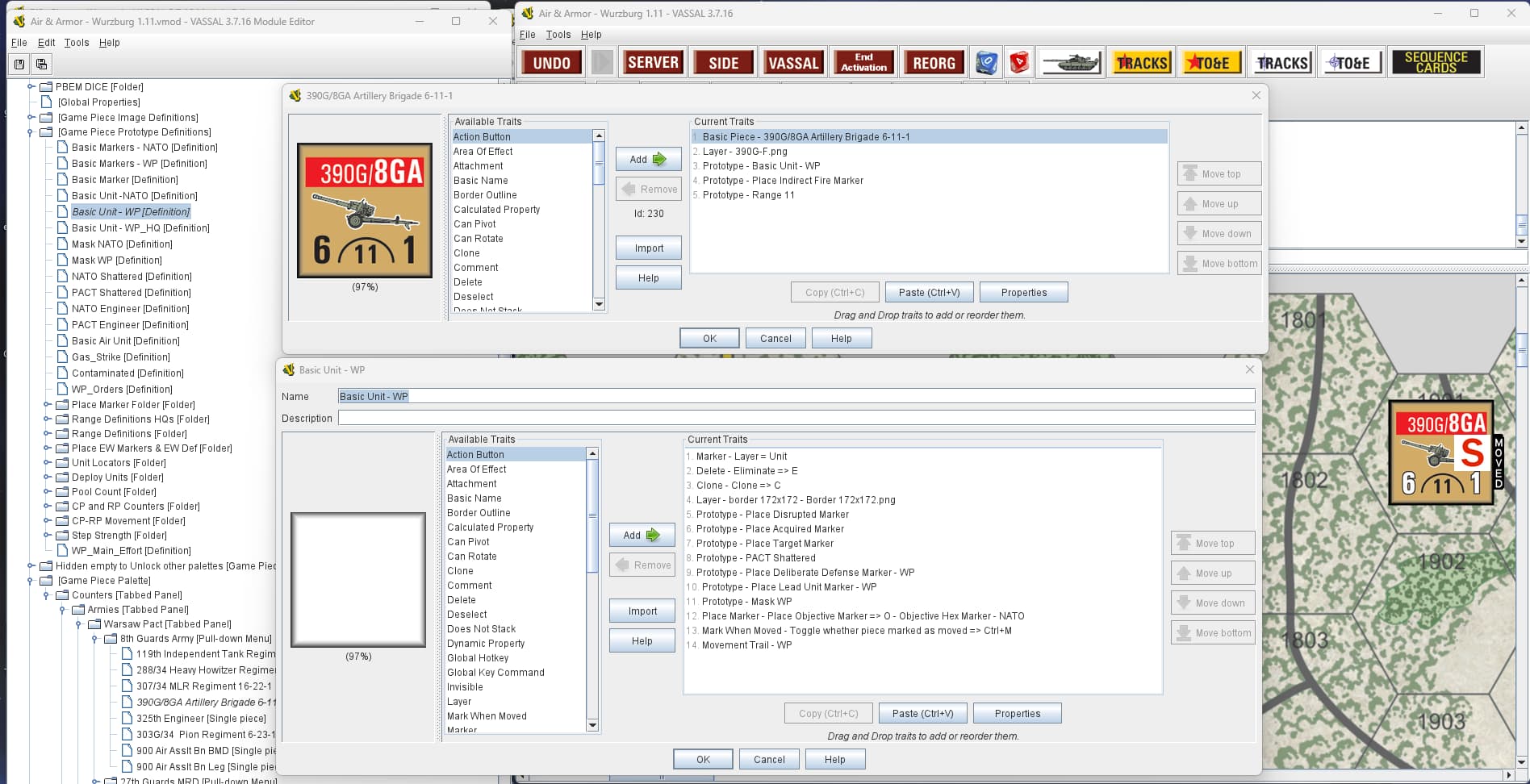
Task: Click the Description field in Basic Unit dialog
Action: click(x=796, y=418)
